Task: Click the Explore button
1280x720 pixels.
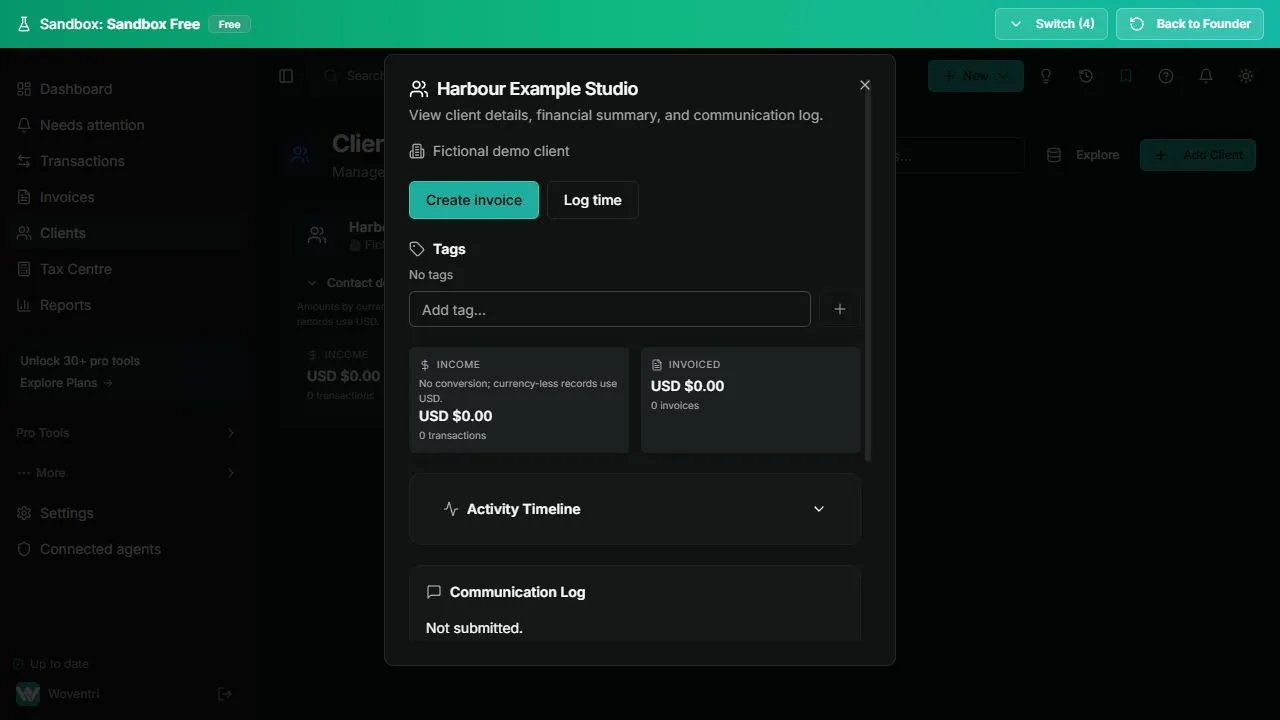Action: [1083, 155]
